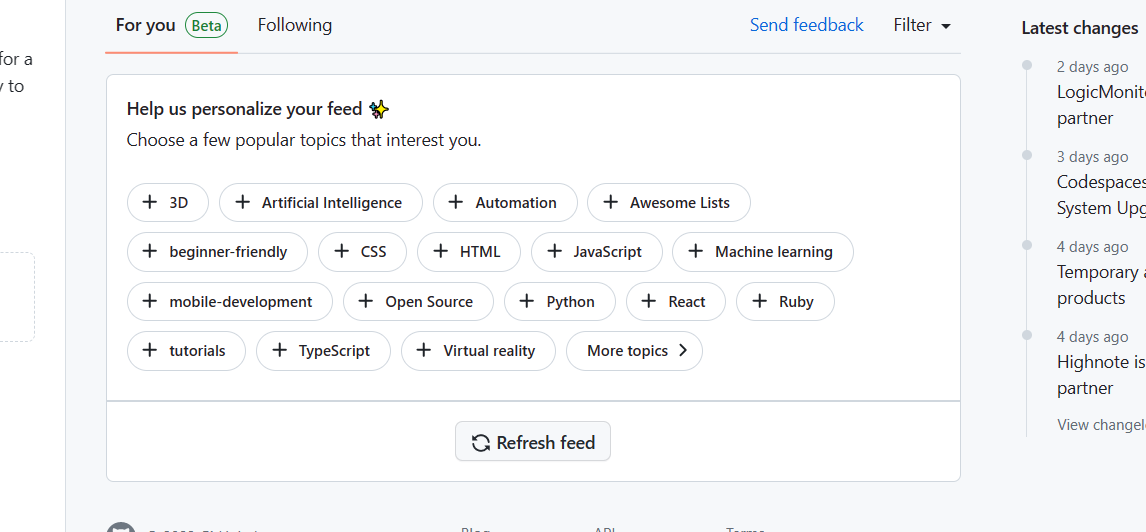Screen dimensions: 1146x532
Task: Open the Send feedback link
Action: [x=806, y=26]
